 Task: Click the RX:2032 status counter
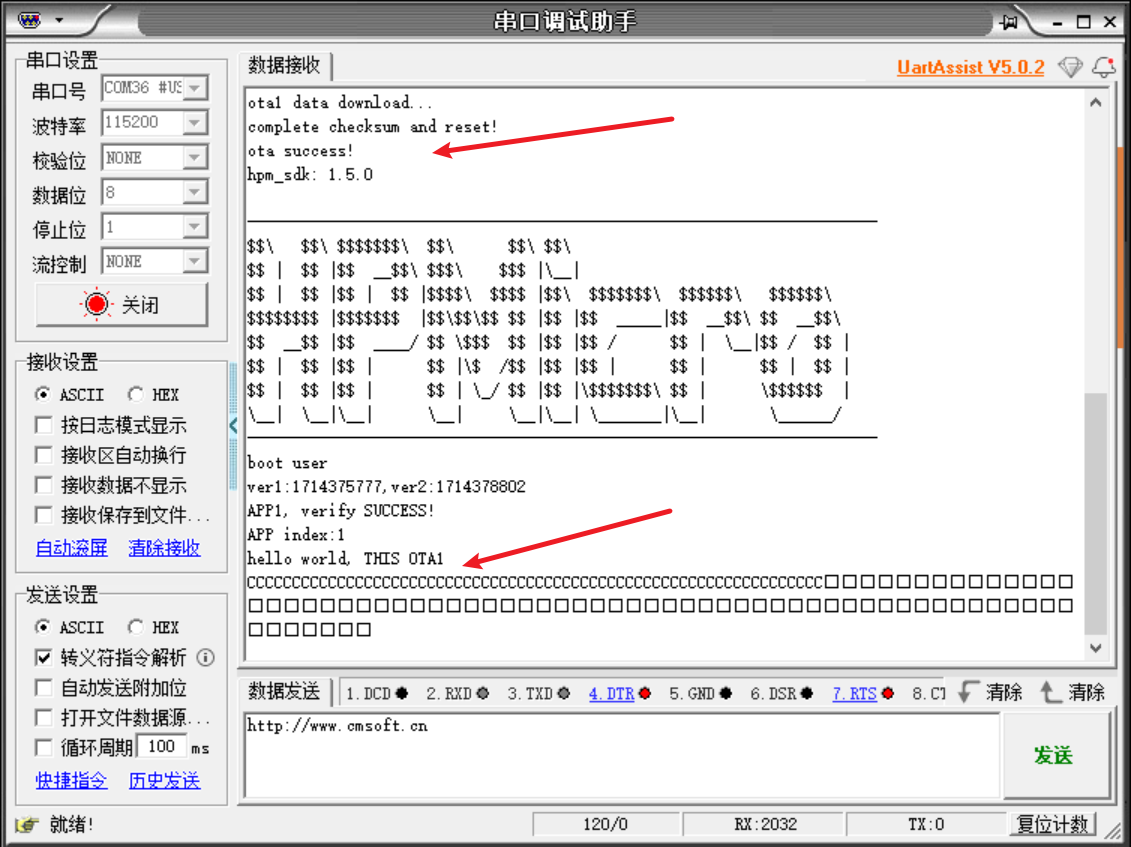765,824
